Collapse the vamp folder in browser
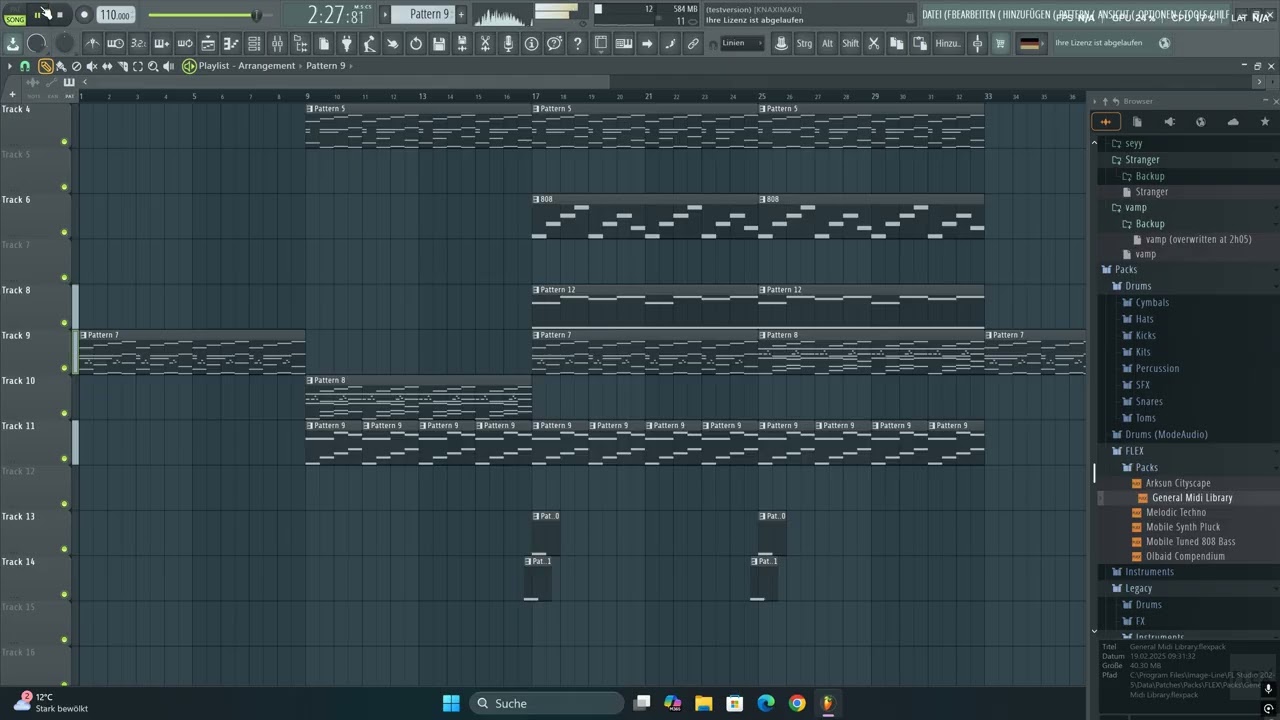 click(1136, 208)
